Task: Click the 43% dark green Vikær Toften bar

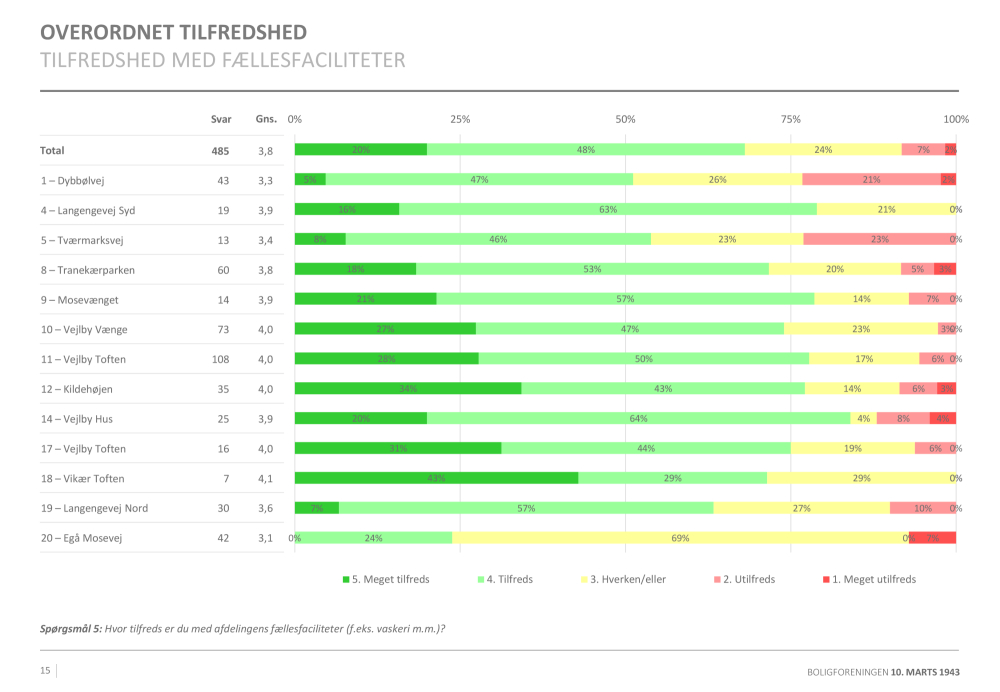Action: [436, 478]
